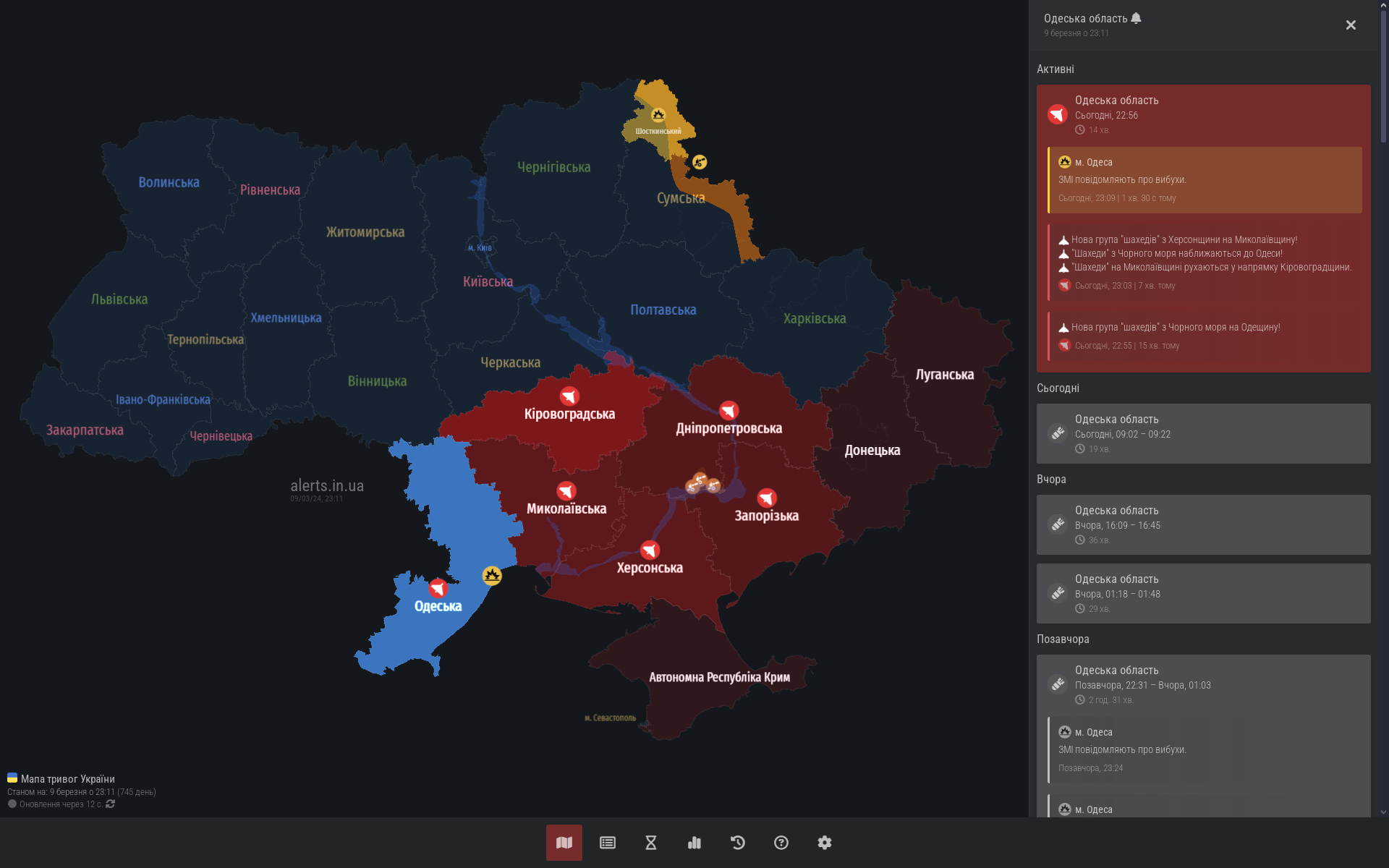This screenshot has width=1389, height=868.
Task: Open the alerts list view icon
Action: pos(608,843)
